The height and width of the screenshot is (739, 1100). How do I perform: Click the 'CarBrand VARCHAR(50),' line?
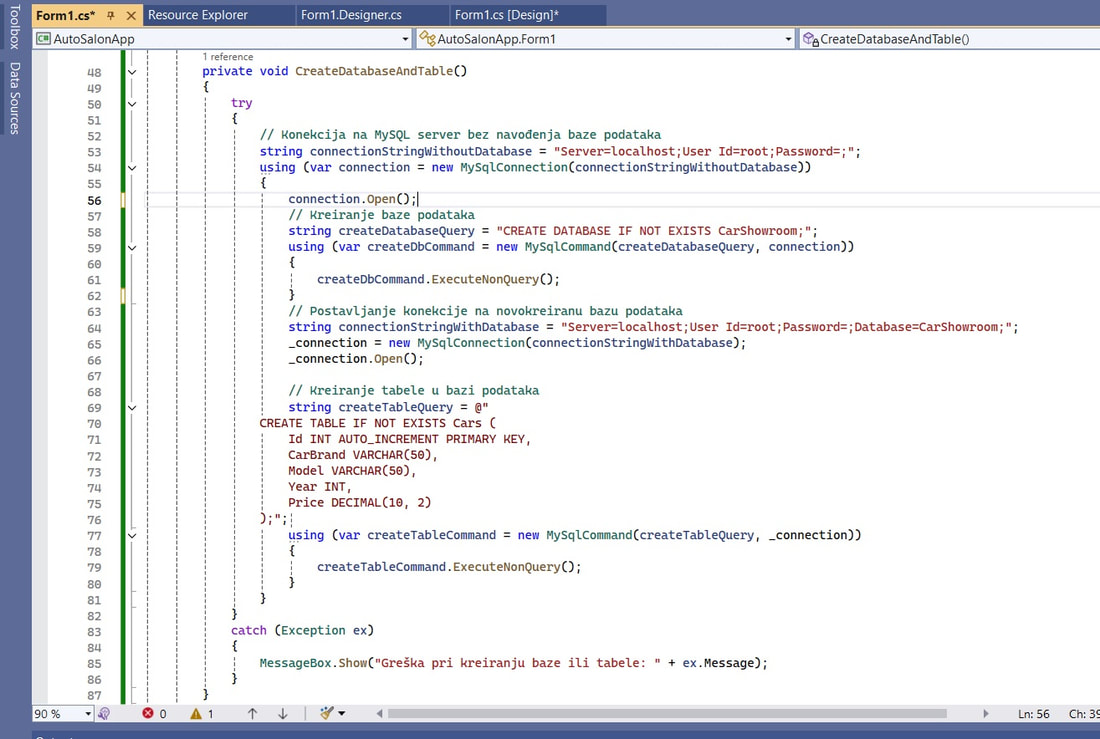pos(363,455)
